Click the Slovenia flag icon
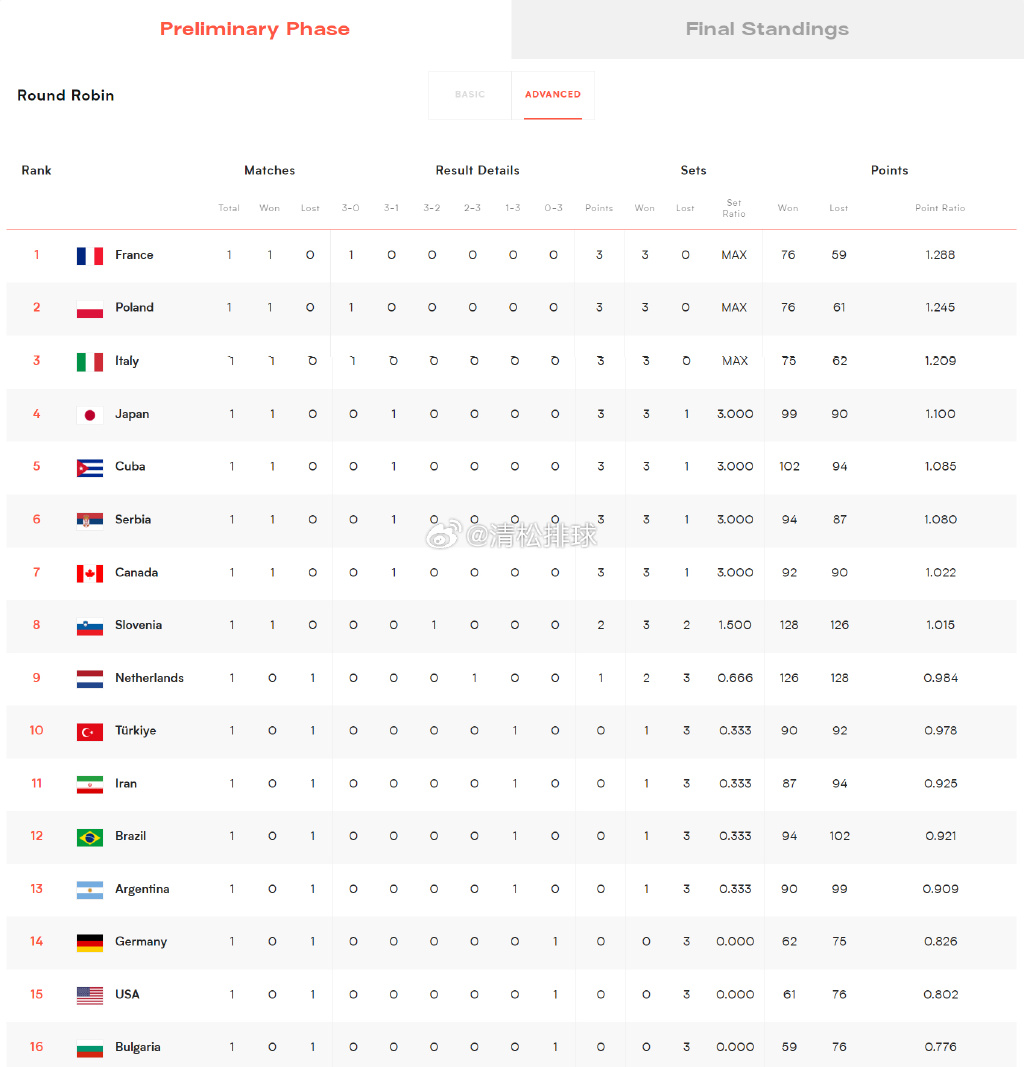The width and height of the screenshot is (1024, 1067). 90,626
